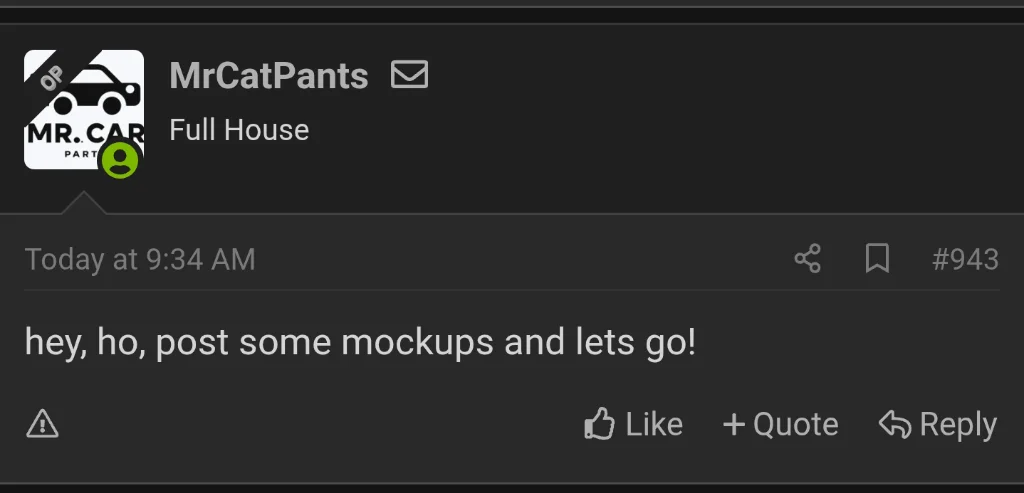Click the "Today at 9:34 AM" timestamp
The width and height of the screenshot is (1024, 493).
coord(140,260)
